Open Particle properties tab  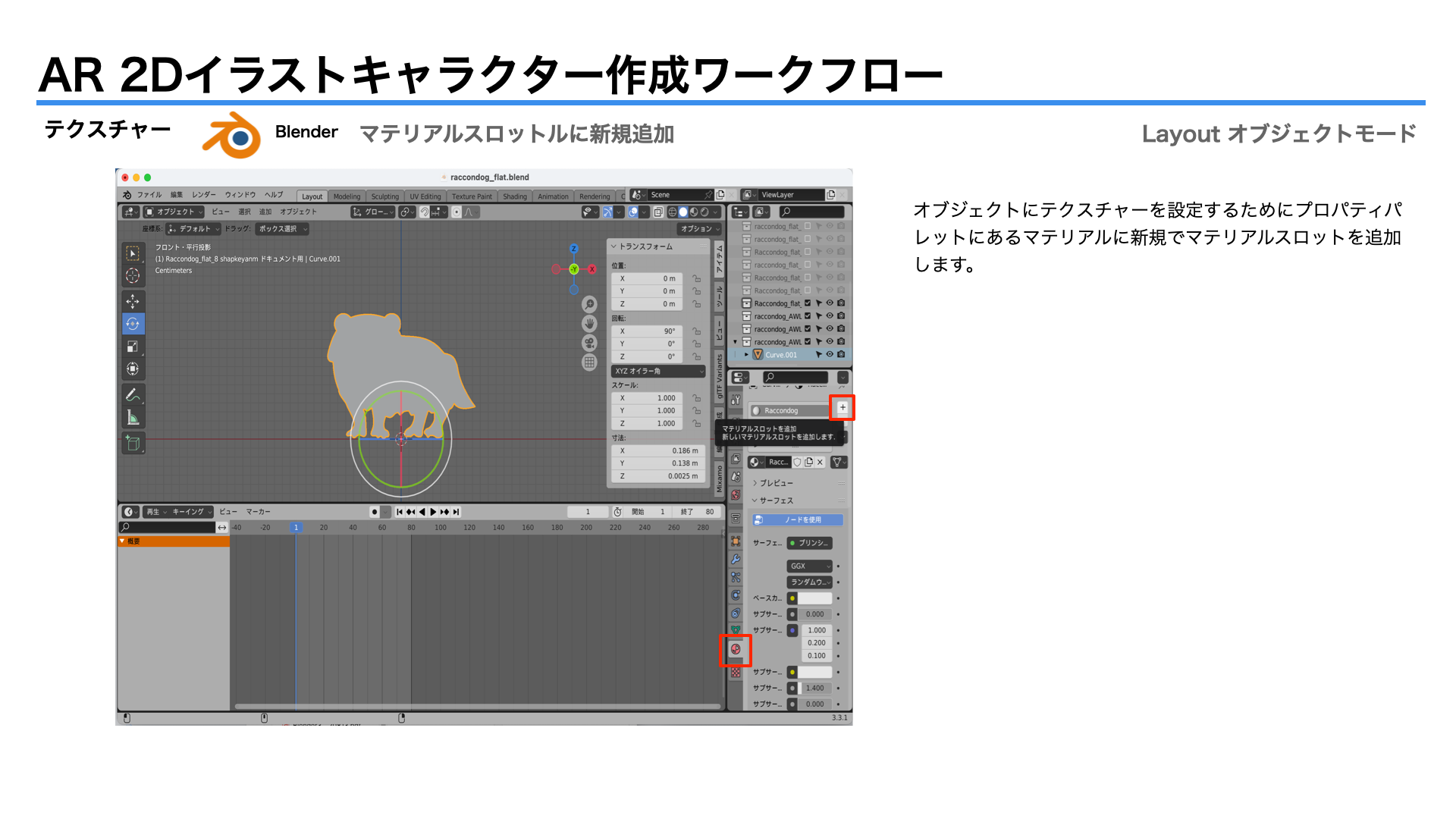736,577
